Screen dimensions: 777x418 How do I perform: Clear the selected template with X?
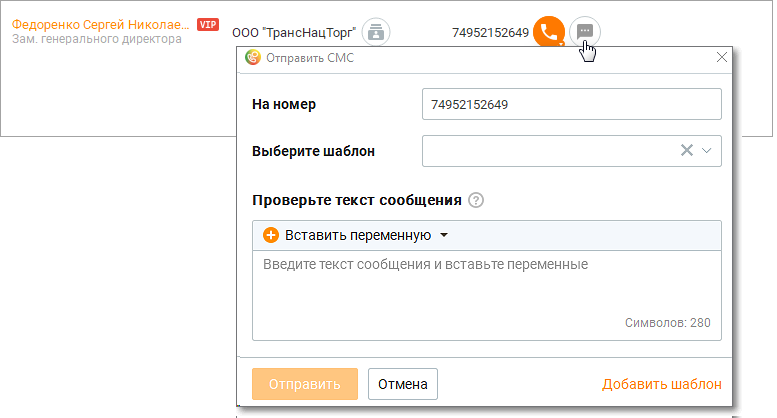click(686, 150)
